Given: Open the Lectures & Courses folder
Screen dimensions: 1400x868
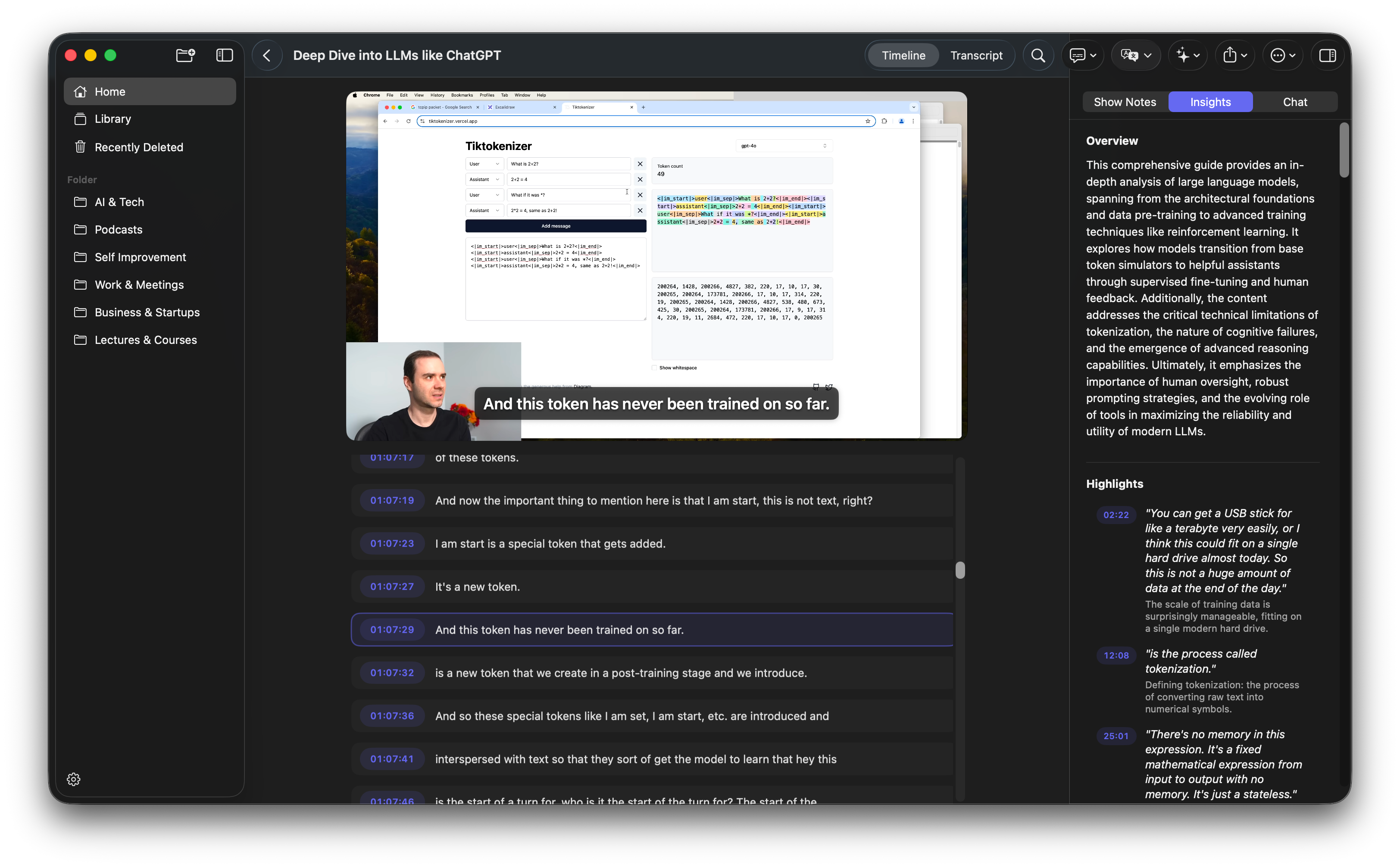Looking at the screenshot, I should click(145, 340).
